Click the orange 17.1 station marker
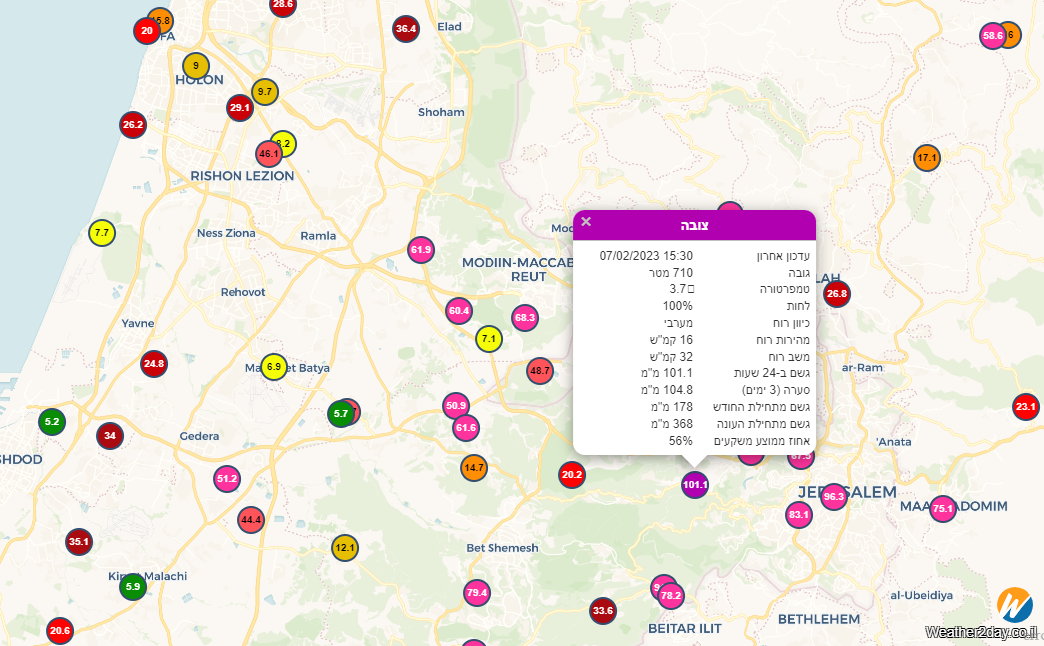The width and height of the screenshot is (1044, 646). click(x=927, y=158)
